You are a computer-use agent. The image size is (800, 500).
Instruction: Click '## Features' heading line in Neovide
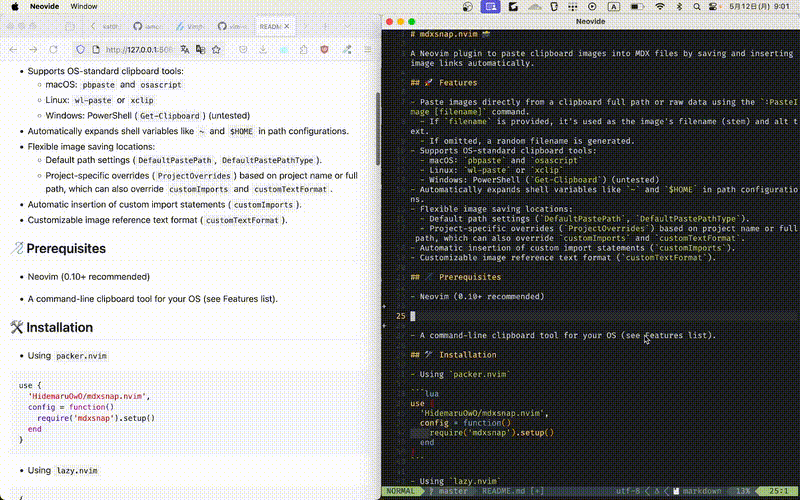[444, 83]
